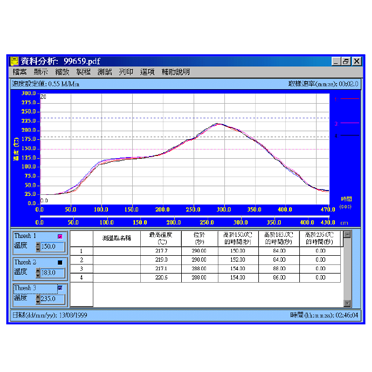The width and height of the screenshot is (372, 372).
Task: Click the stepper beside the 183.0 temperature
Action: pyautogui.click(x=38, y=273)
